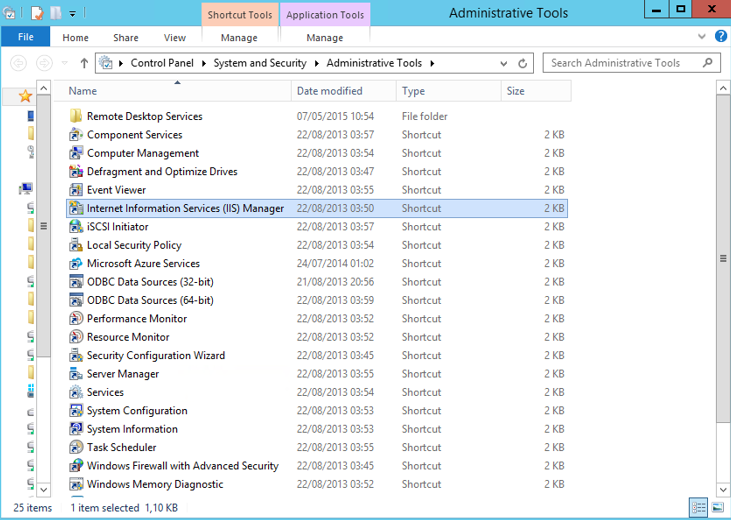731x520 pixels.
Task: Click the navigation pane scrollbar down arrow
Action: (43, 490)
